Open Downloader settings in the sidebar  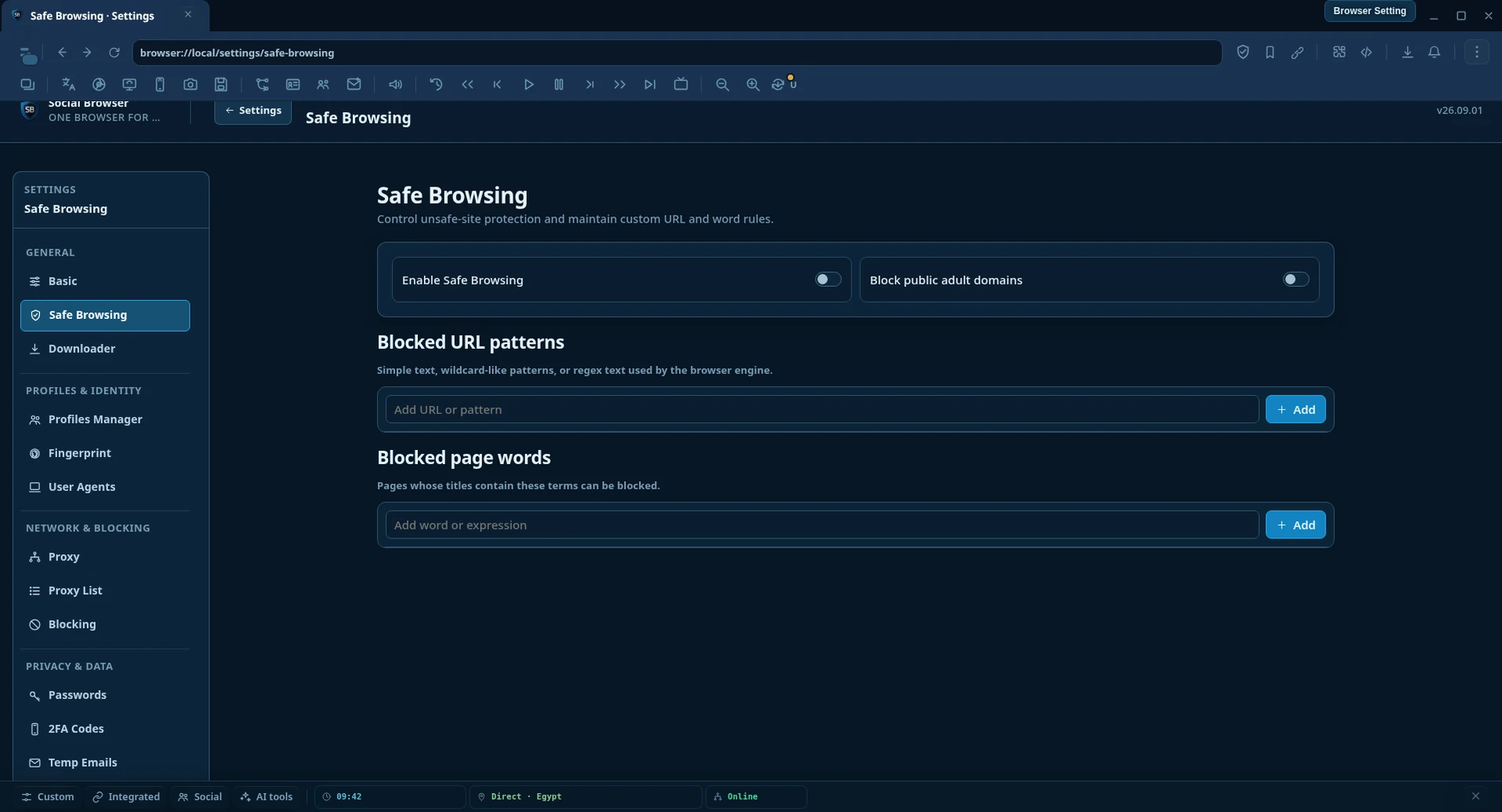pos(105,349)
